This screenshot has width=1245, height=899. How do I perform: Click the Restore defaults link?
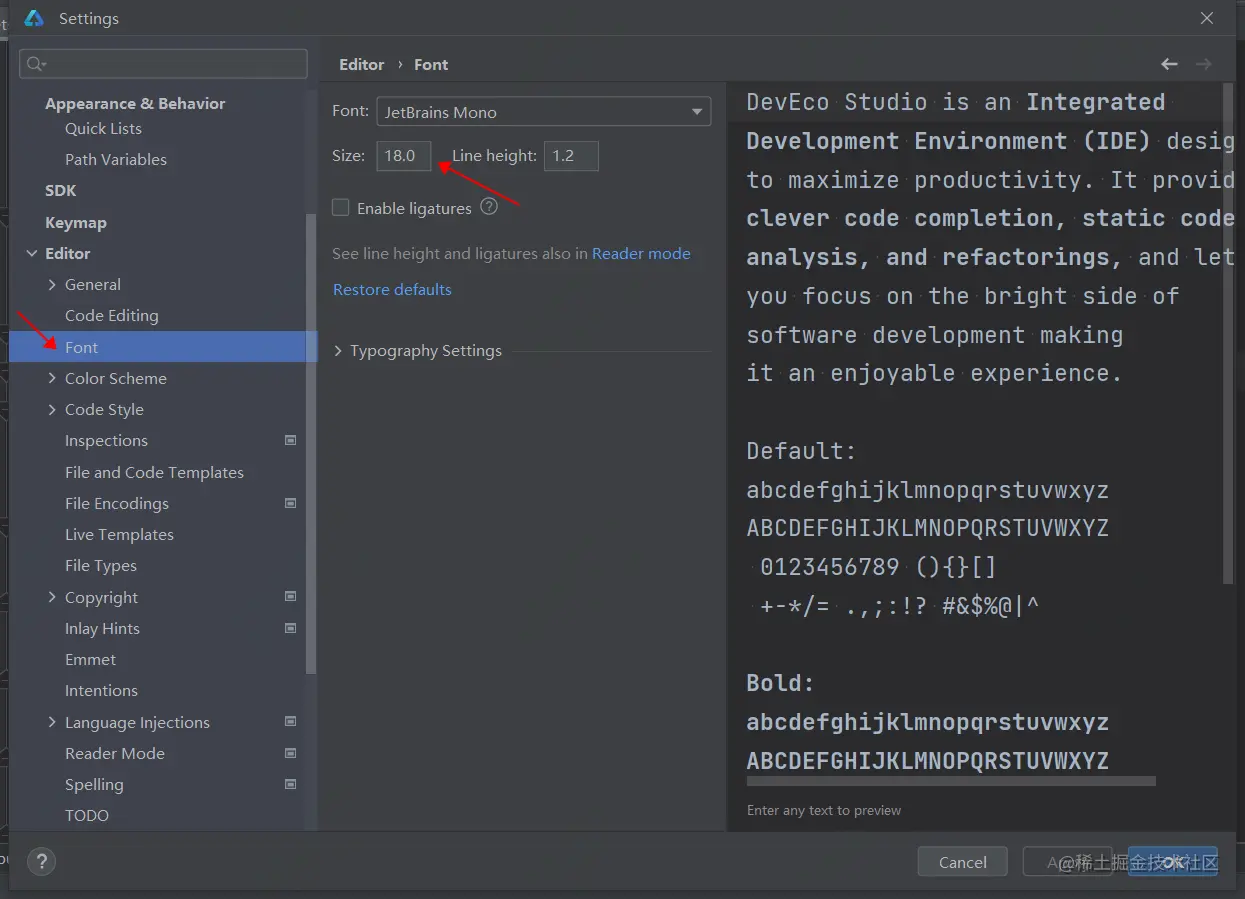tap(392, 289)
